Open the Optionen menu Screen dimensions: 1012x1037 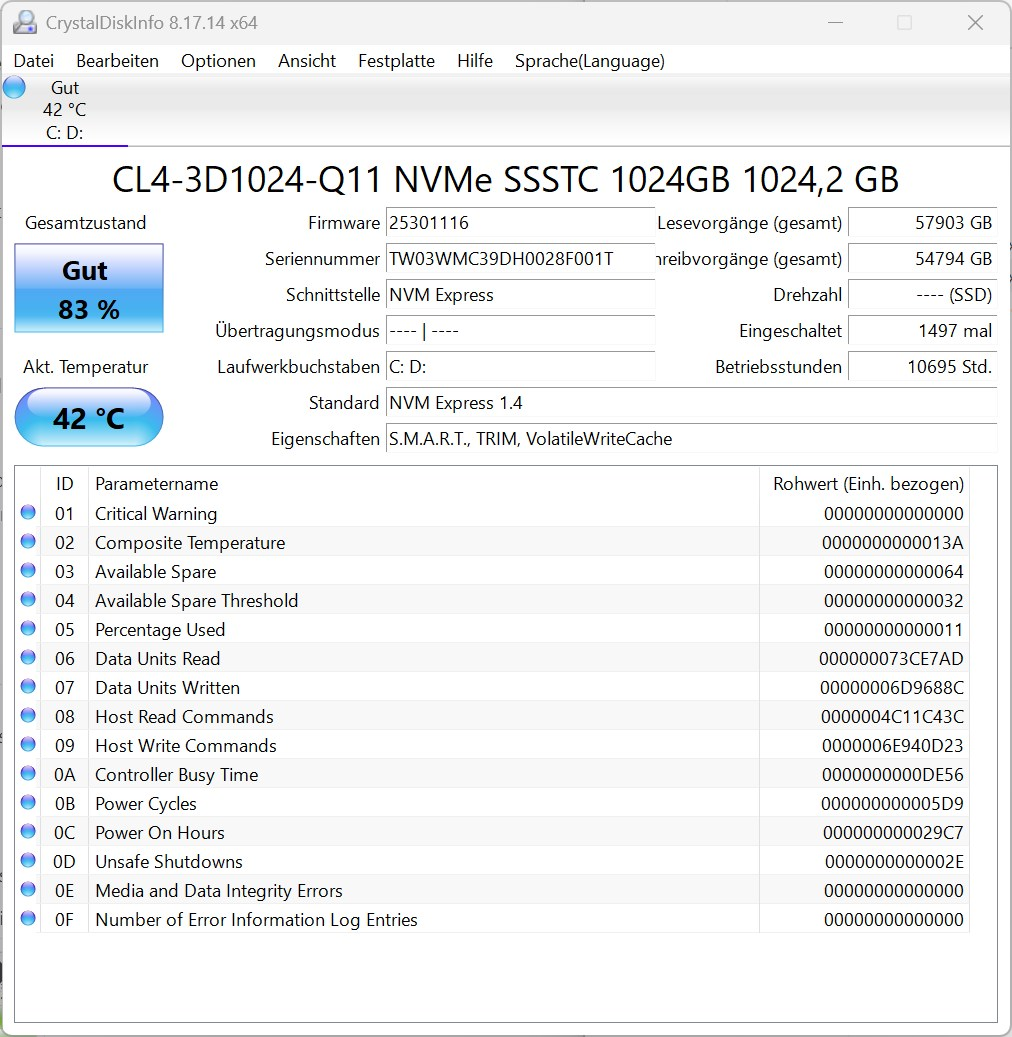click(x=218, y=61)
